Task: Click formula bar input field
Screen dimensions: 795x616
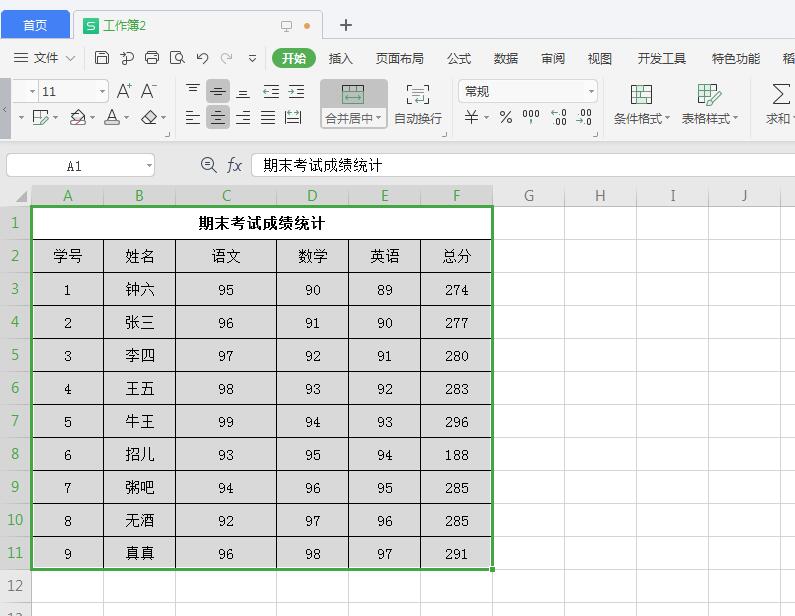Action: (523, 165)
